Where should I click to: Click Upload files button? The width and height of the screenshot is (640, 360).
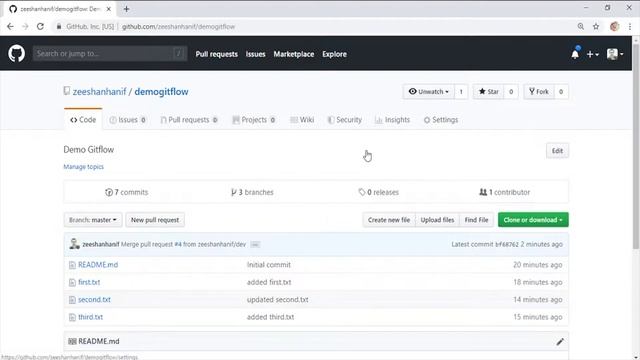(437, 220)
